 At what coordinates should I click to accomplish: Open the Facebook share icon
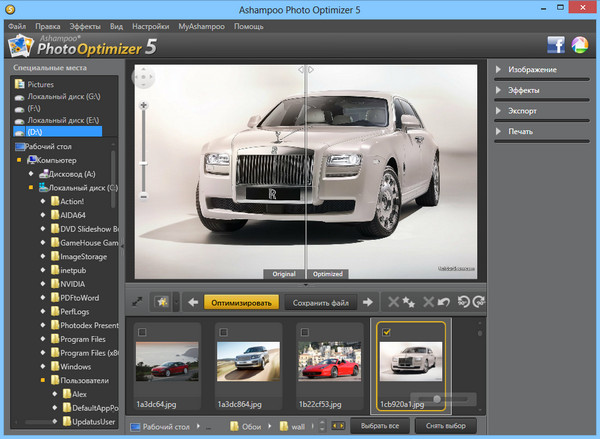tap(556, 44)
